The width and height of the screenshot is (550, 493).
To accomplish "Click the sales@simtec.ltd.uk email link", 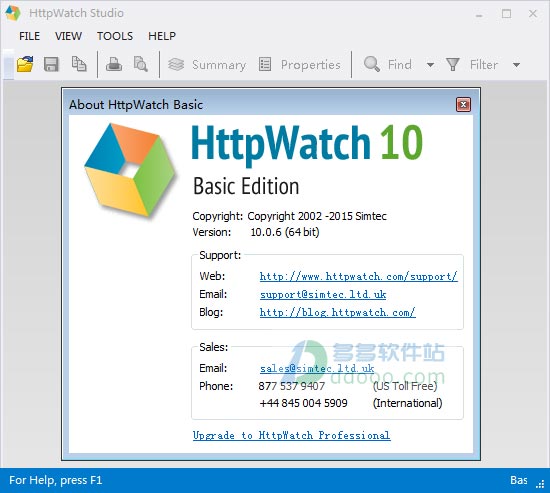I will coord(317,368).
